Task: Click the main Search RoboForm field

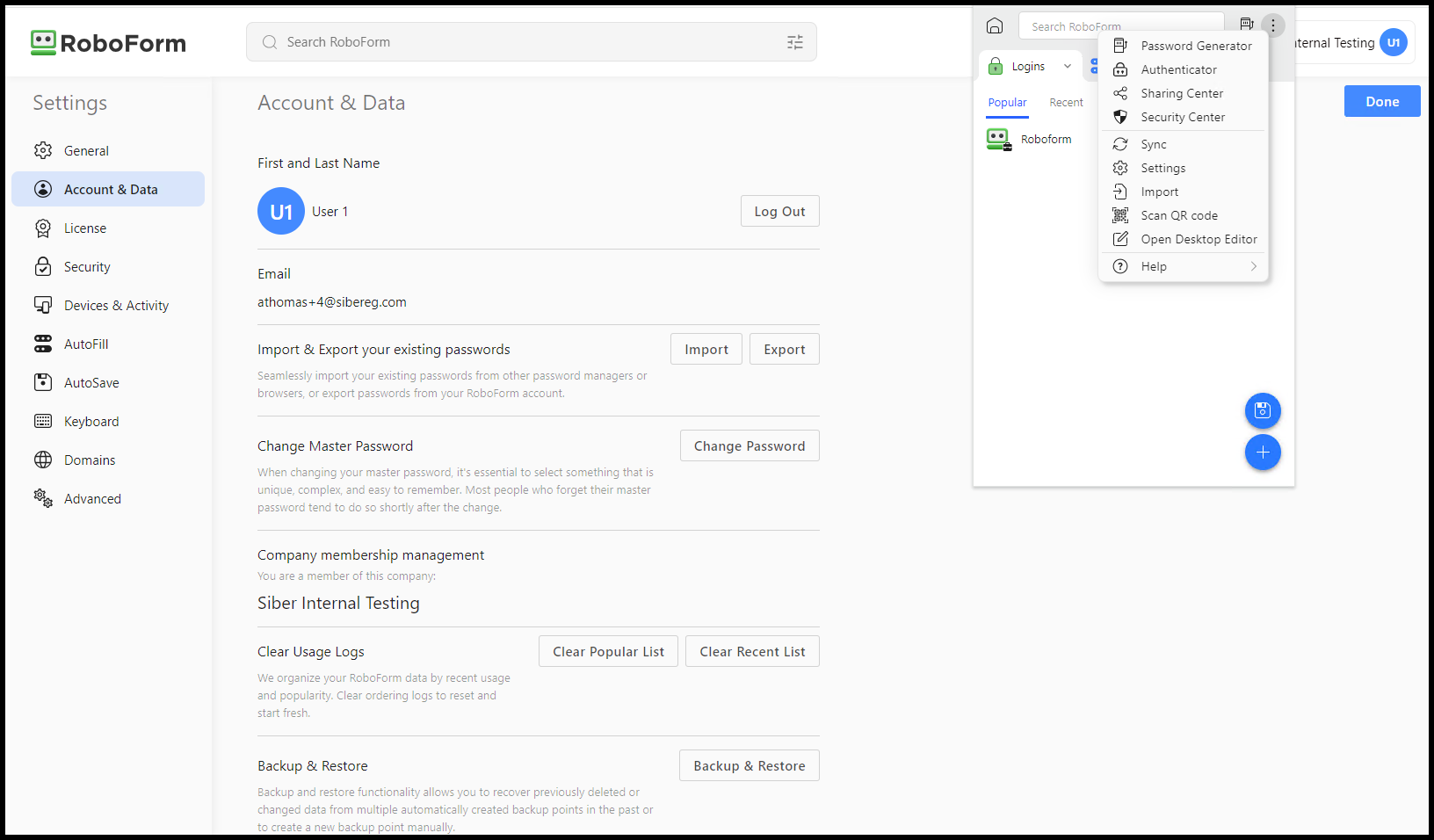Action: [527, 42]
